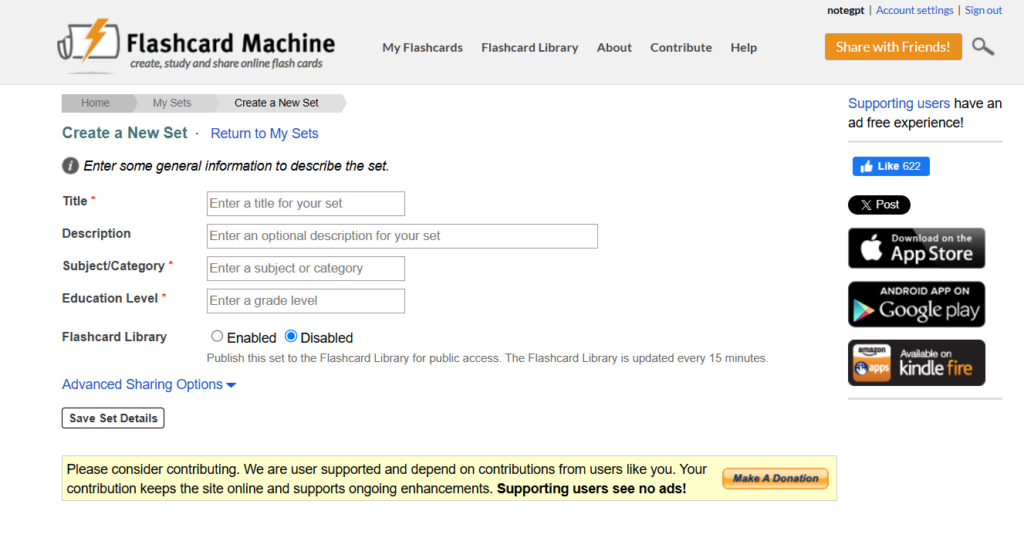Click the Flashcard Machine logo
1024x555 pixels.
pyautogui.click(x=196, y=46)
